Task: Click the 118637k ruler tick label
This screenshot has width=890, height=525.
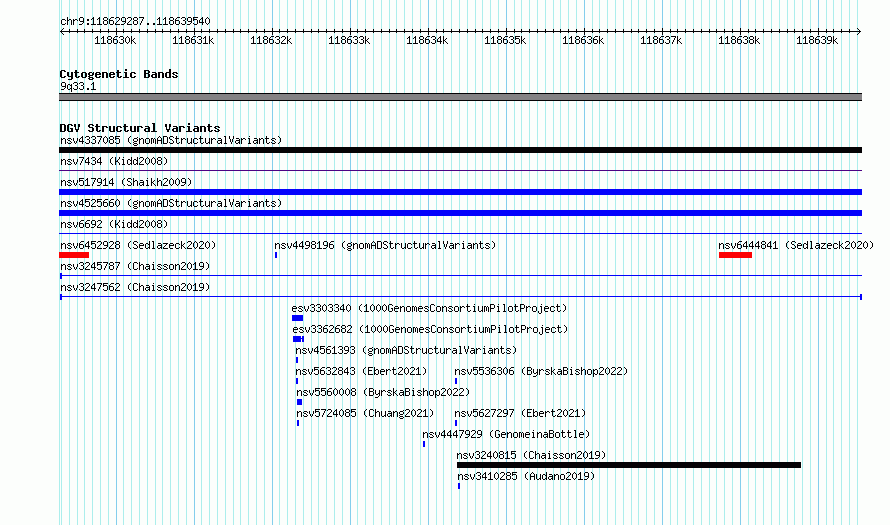Action: coord(661,40)
